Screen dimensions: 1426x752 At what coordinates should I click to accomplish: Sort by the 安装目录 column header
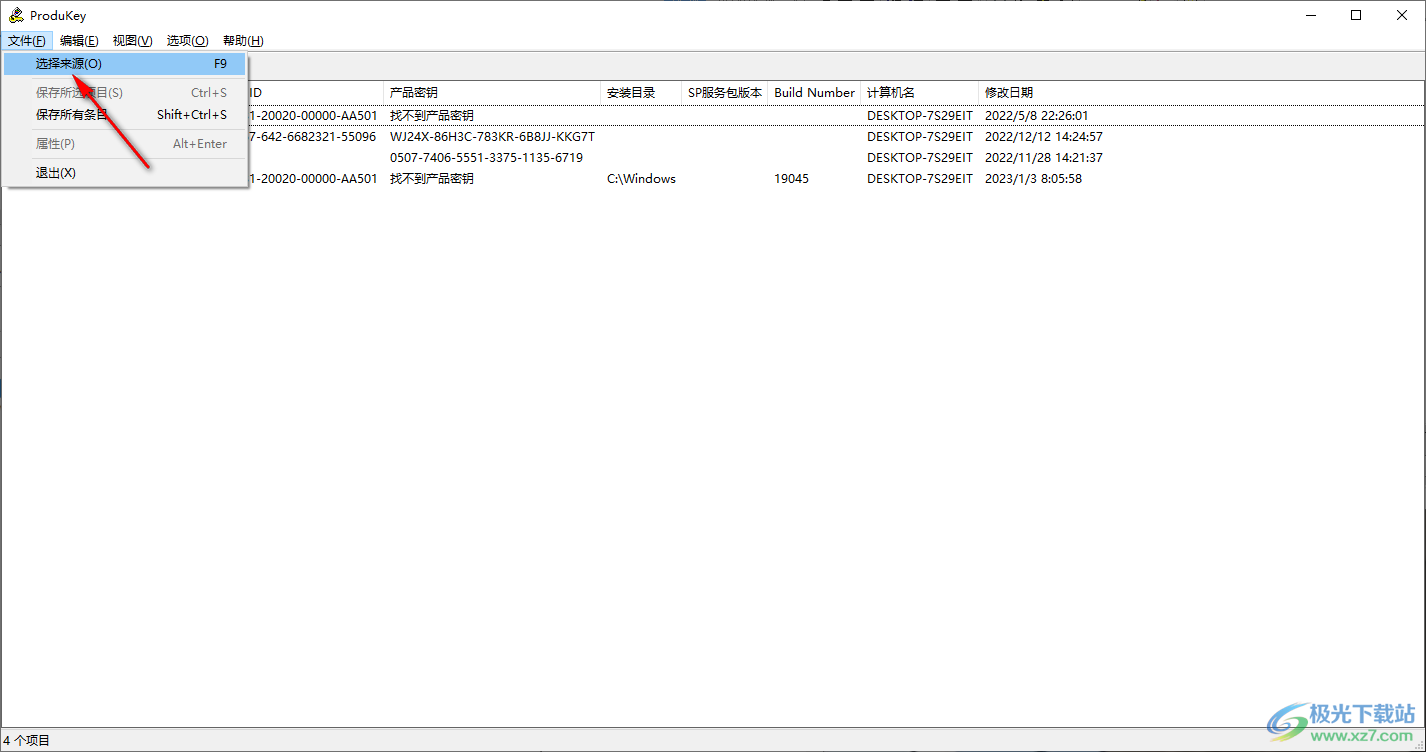pos(641,93)
